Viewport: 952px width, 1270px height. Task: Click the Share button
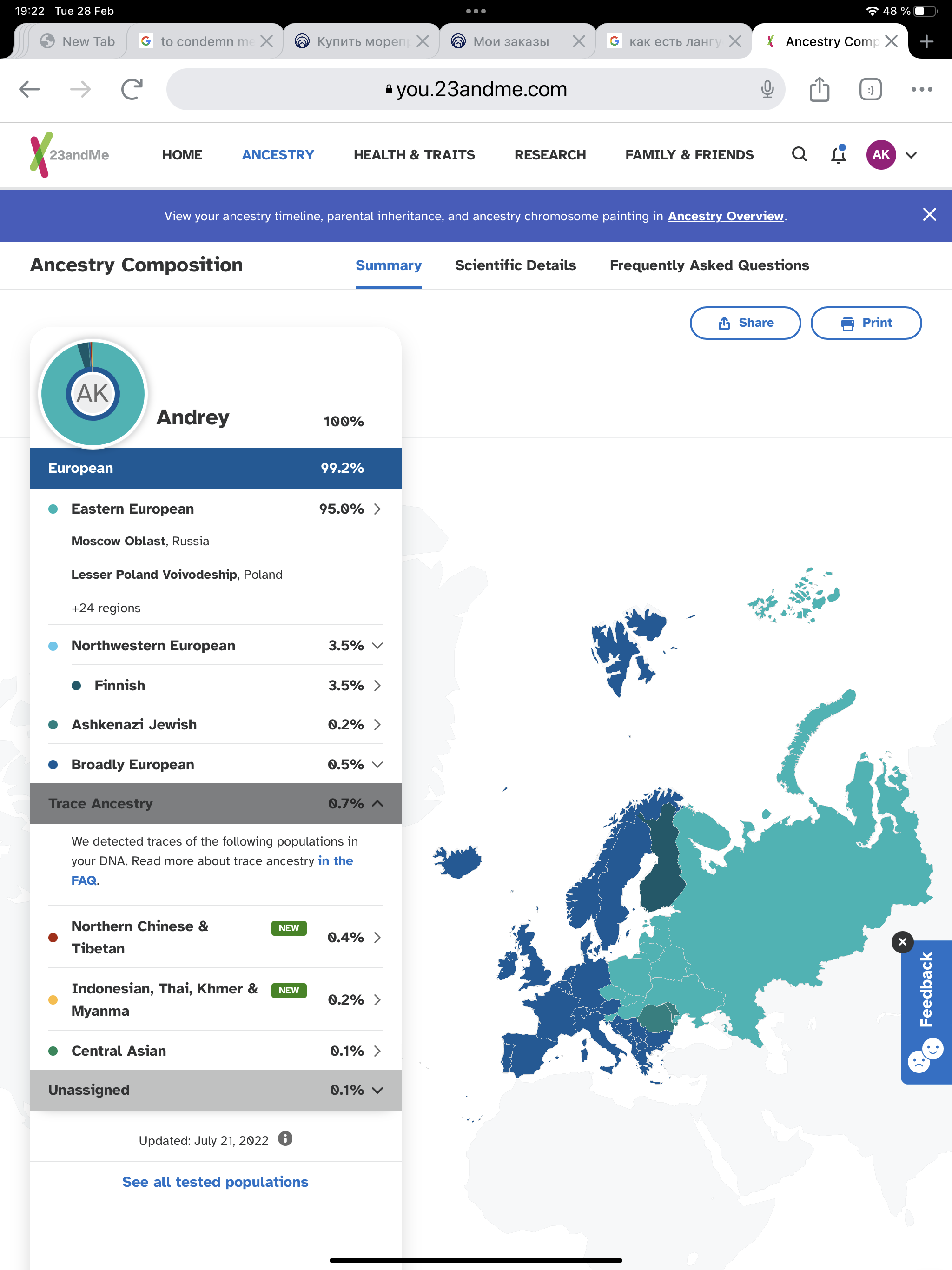745,323
